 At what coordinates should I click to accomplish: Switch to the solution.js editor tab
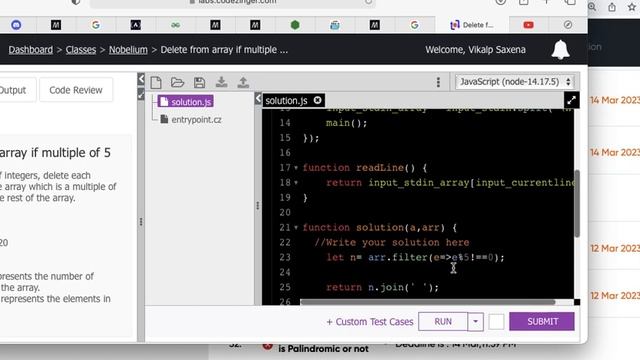(x=287, y=100)
